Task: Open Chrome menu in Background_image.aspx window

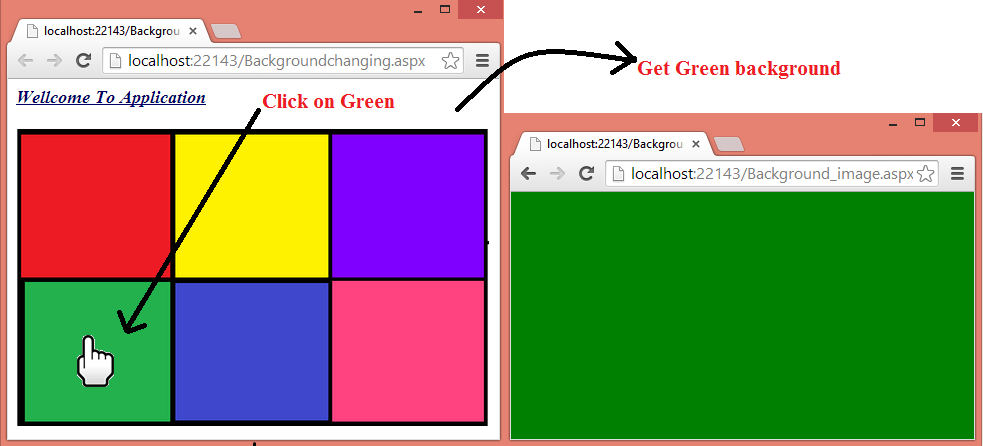Action: click(x=957, y=174)
